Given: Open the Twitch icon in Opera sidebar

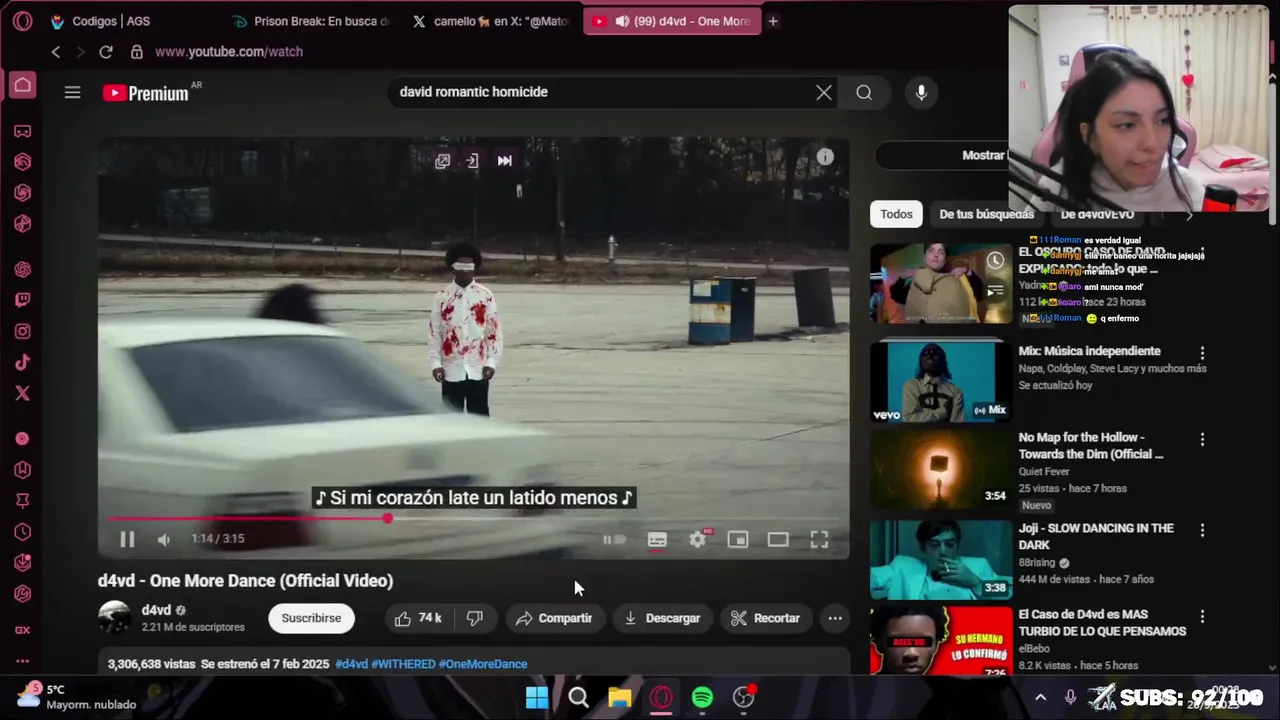Looking at the screenshot, I should tap(22, 300).
